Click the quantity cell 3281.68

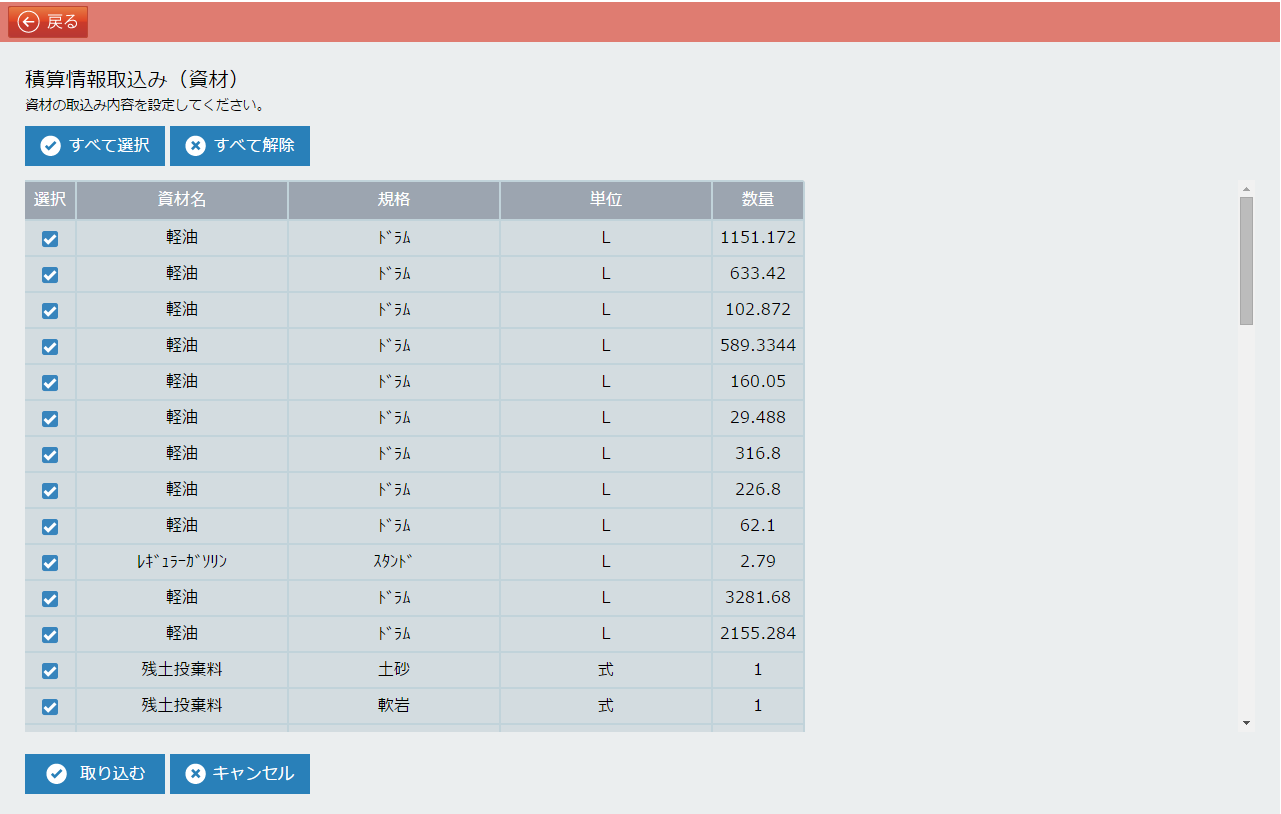click(758, 597)
